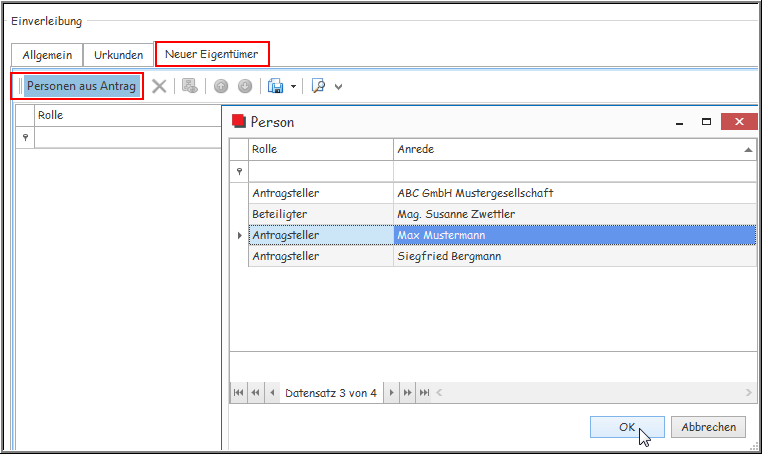
Task: Click the left grid filter row pin icon
Action: coord(25,138)
